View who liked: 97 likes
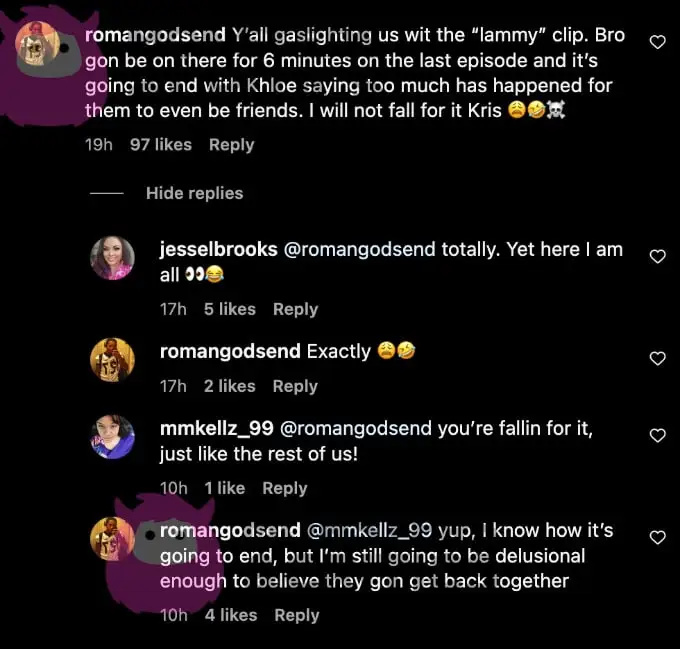 161,145
